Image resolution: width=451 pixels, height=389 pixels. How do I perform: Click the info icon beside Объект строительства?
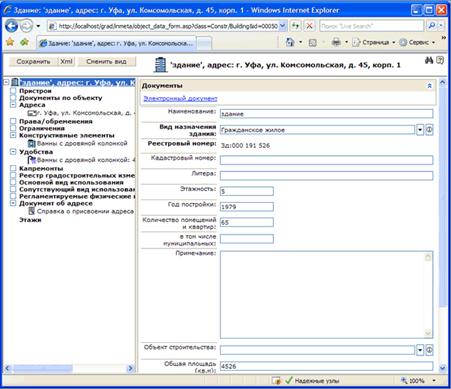click(429, 350)
